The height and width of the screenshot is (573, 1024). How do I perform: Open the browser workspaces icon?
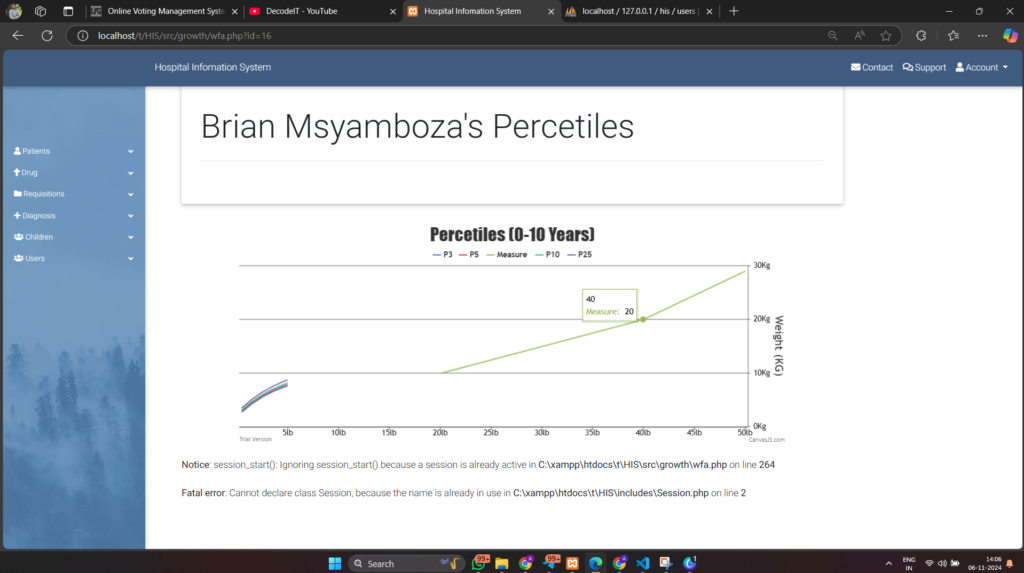40,11
